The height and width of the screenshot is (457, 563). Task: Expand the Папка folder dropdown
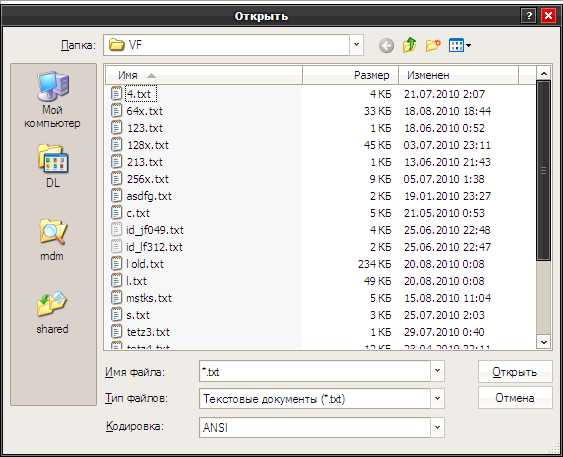[356, 45]
